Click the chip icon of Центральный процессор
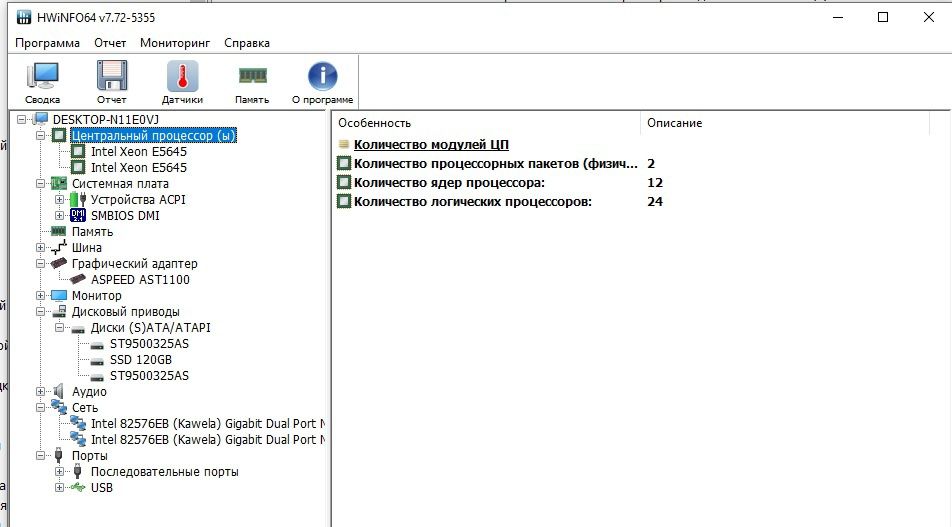This screenshot has width=952, height=527. (59, 135)
